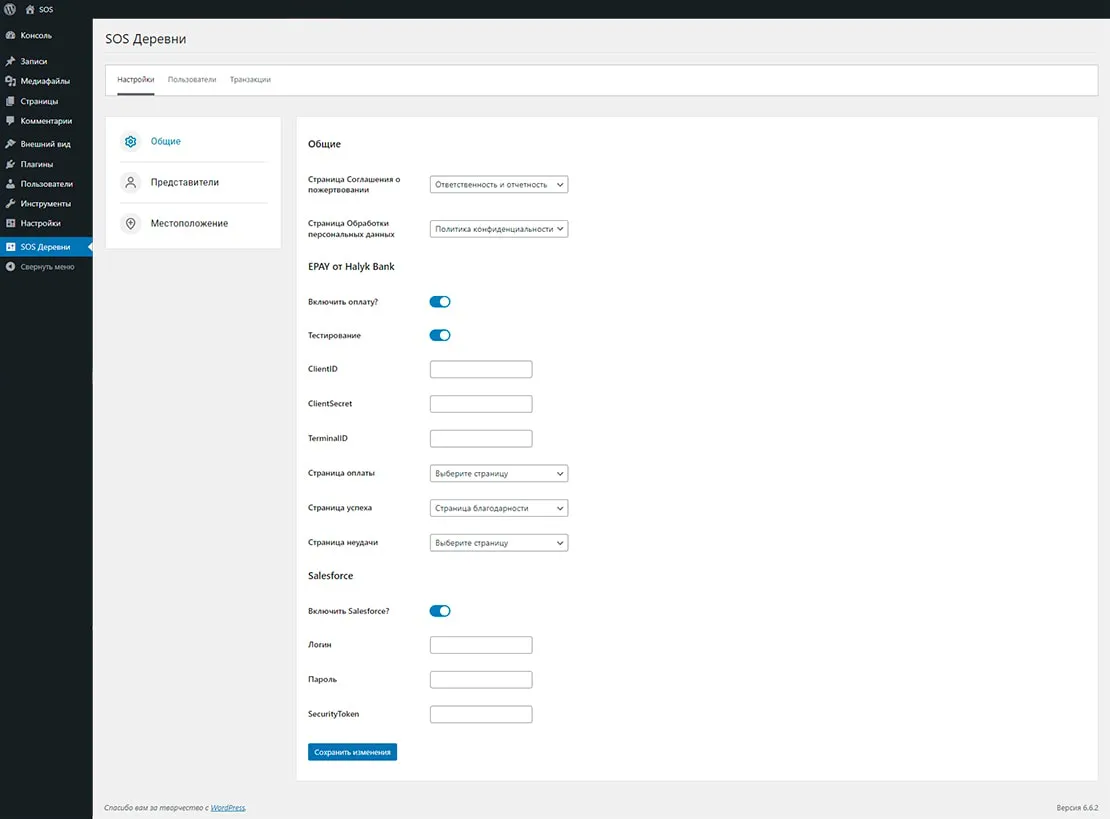Open the Страница неудачи page selector

pyautogui.click(x=498, y=543)
